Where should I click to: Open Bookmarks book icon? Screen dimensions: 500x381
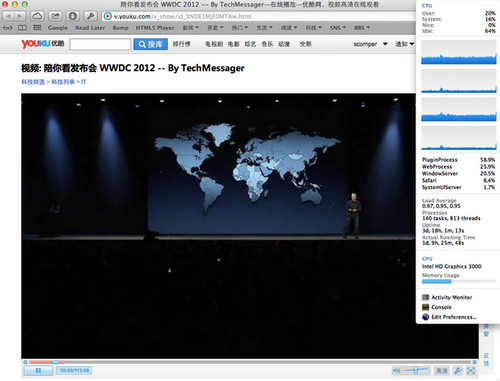(22, 28)
